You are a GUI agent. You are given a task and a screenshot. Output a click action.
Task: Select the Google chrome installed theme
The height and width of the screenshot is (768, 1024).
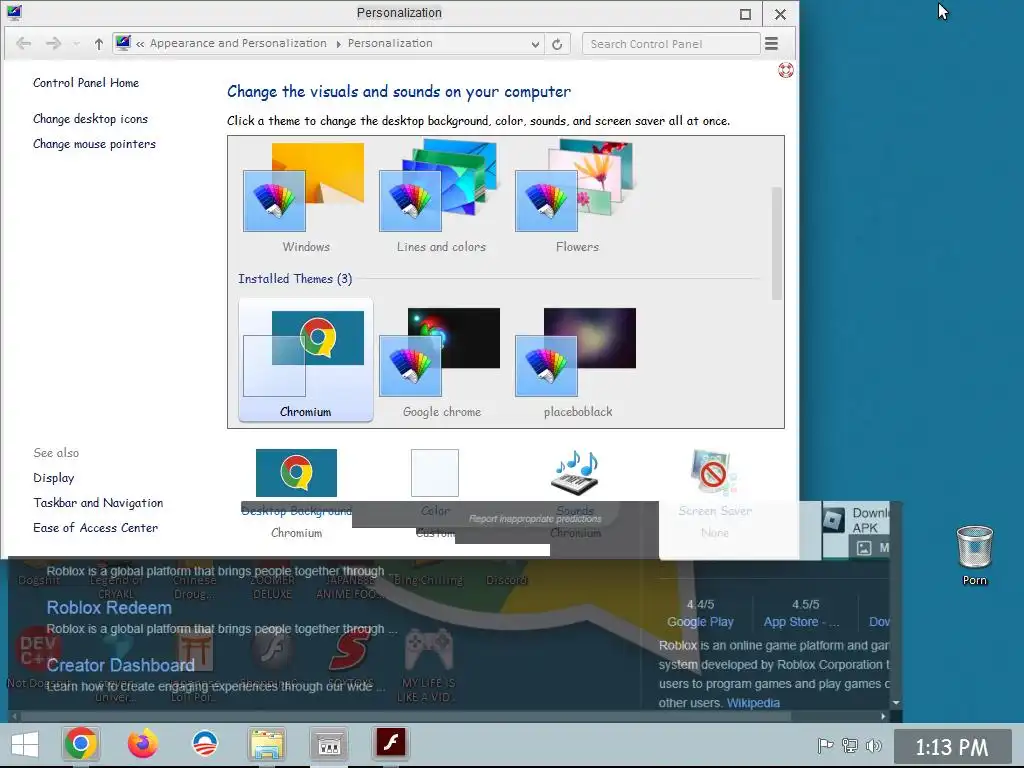pyautogui.click(x=441, y=360)
